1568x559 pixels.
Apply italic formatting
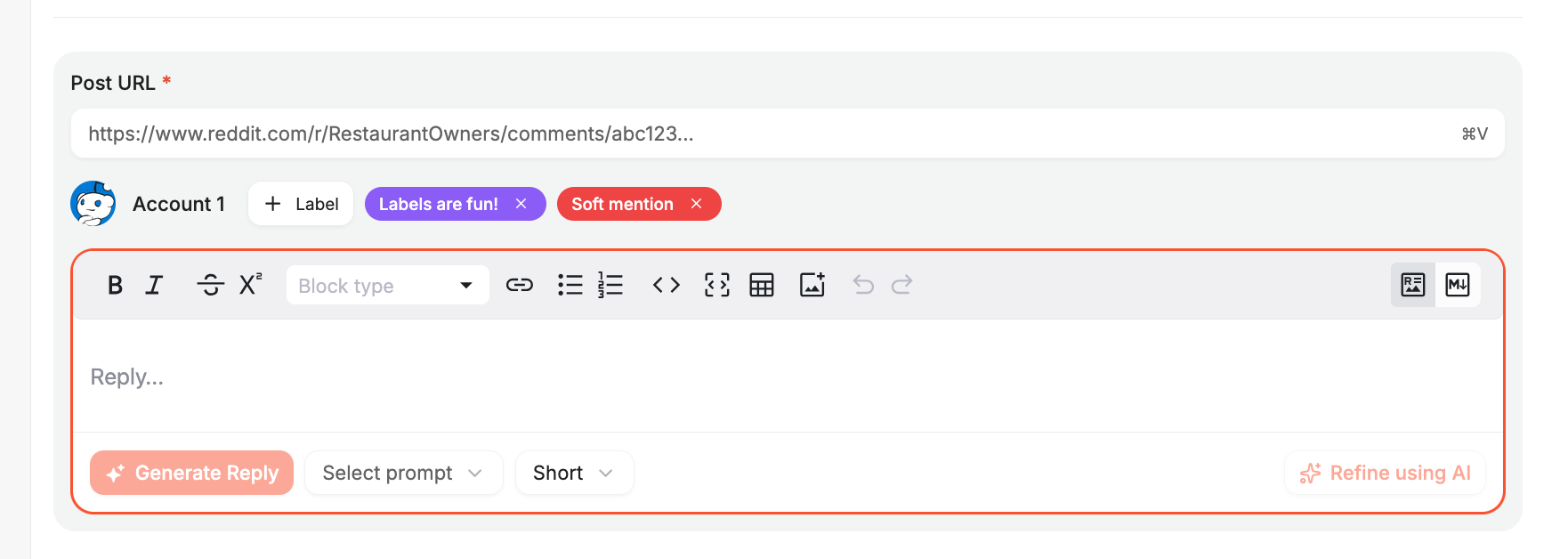tap(154, 285)
